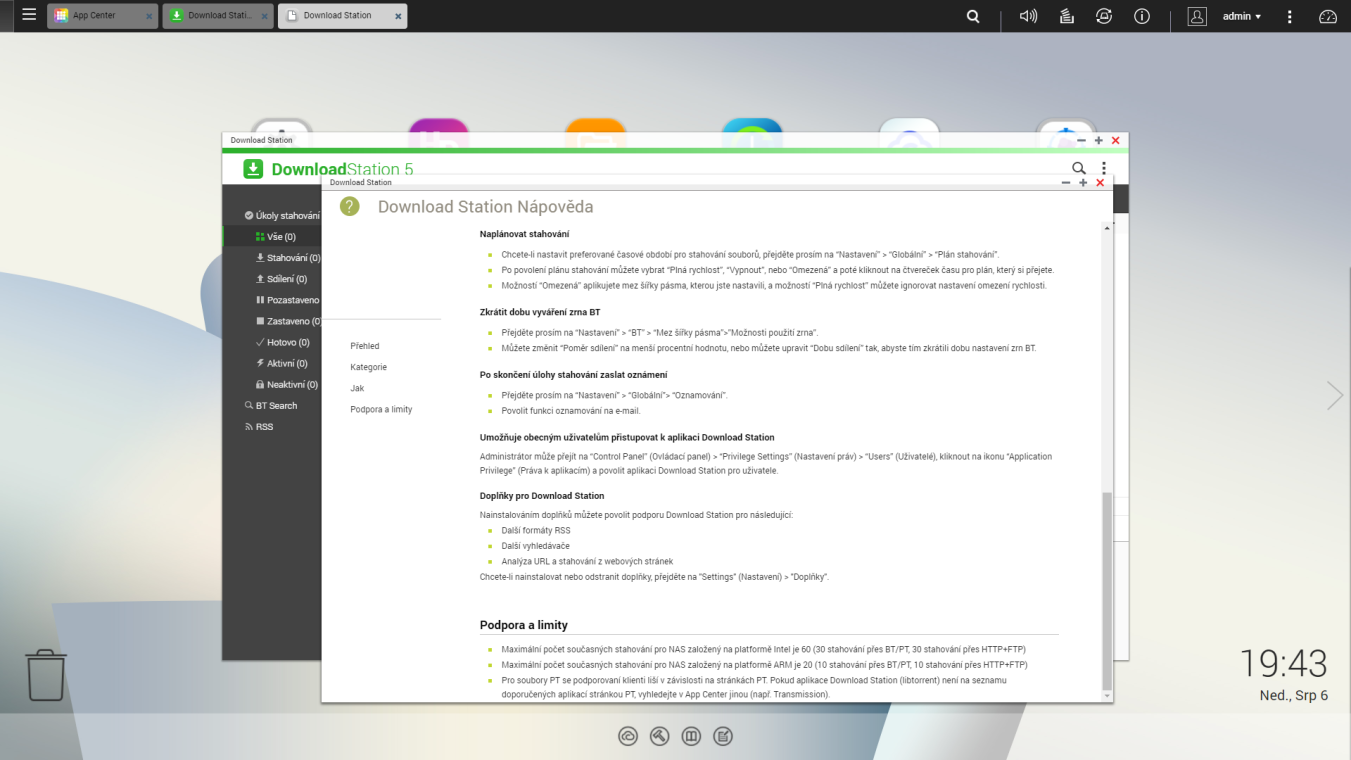Open the event notifications info icon
1351x760 pixels.
click(1142, 16)
